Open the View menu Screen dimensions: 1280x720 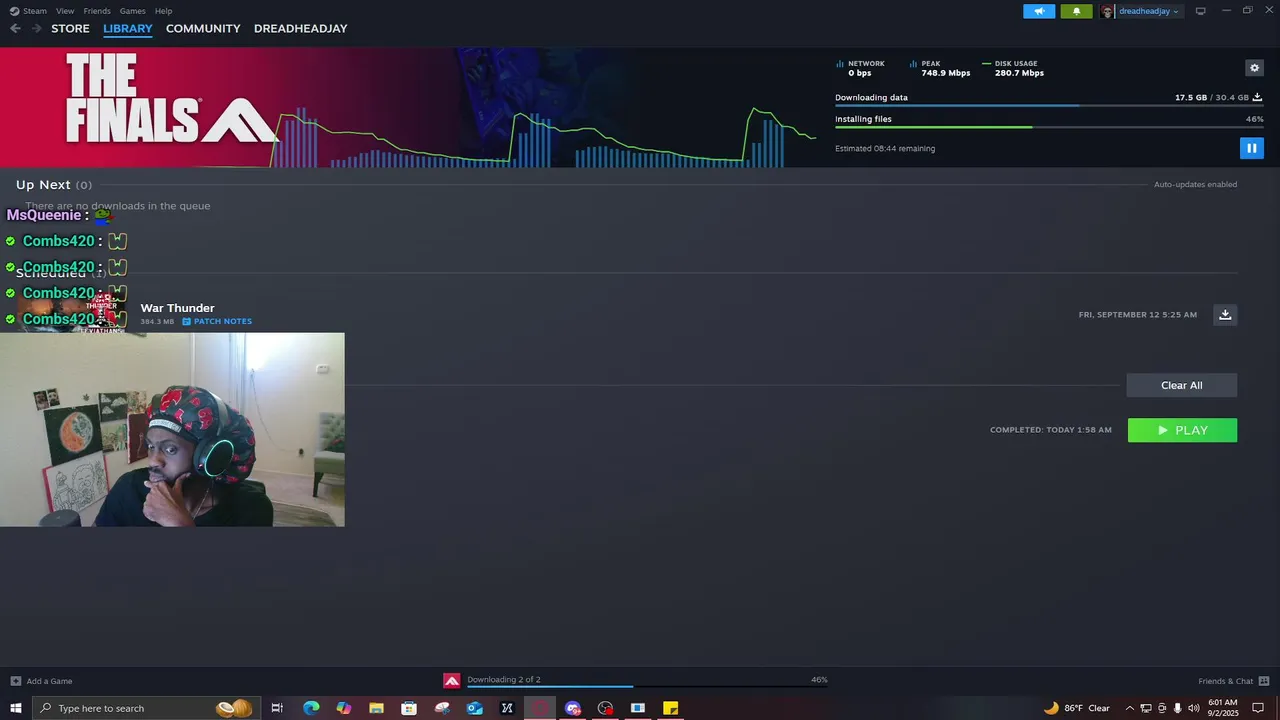[64, 11]
